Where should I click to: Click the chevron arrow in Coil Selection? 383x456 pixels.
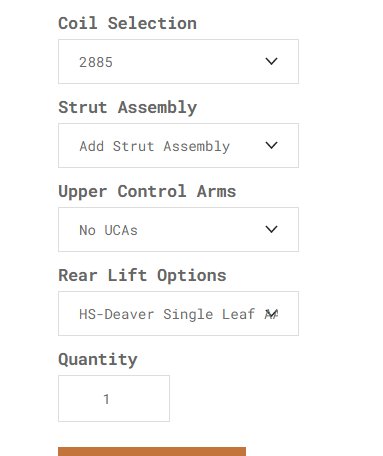(271, 61)
